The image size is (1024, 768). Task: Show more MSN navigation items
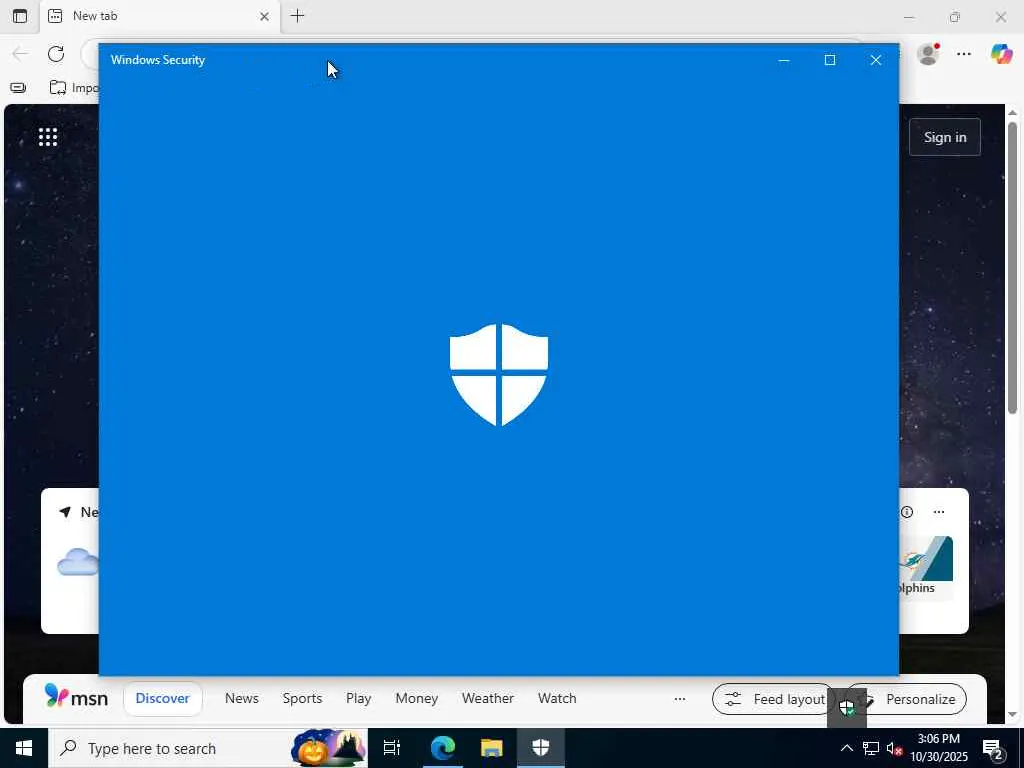point(680,699)
